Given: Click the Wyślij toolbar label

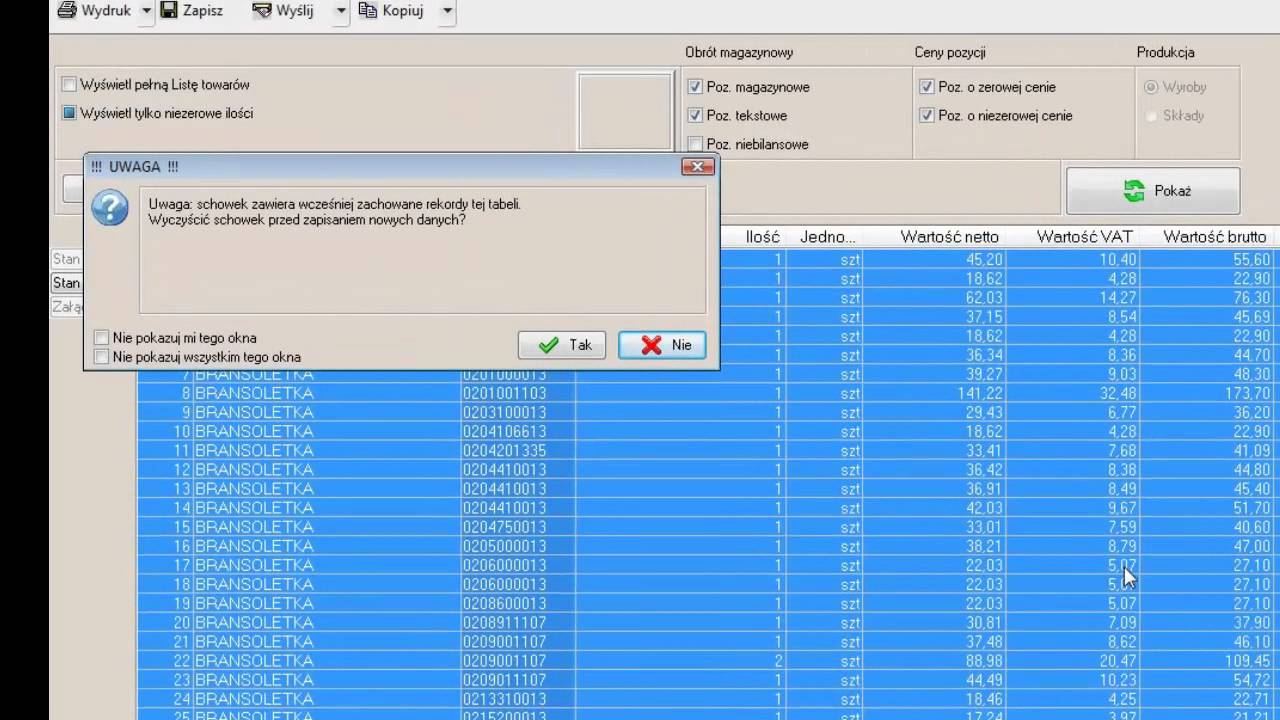Looking at the screenshot, I should pos(295,11).
